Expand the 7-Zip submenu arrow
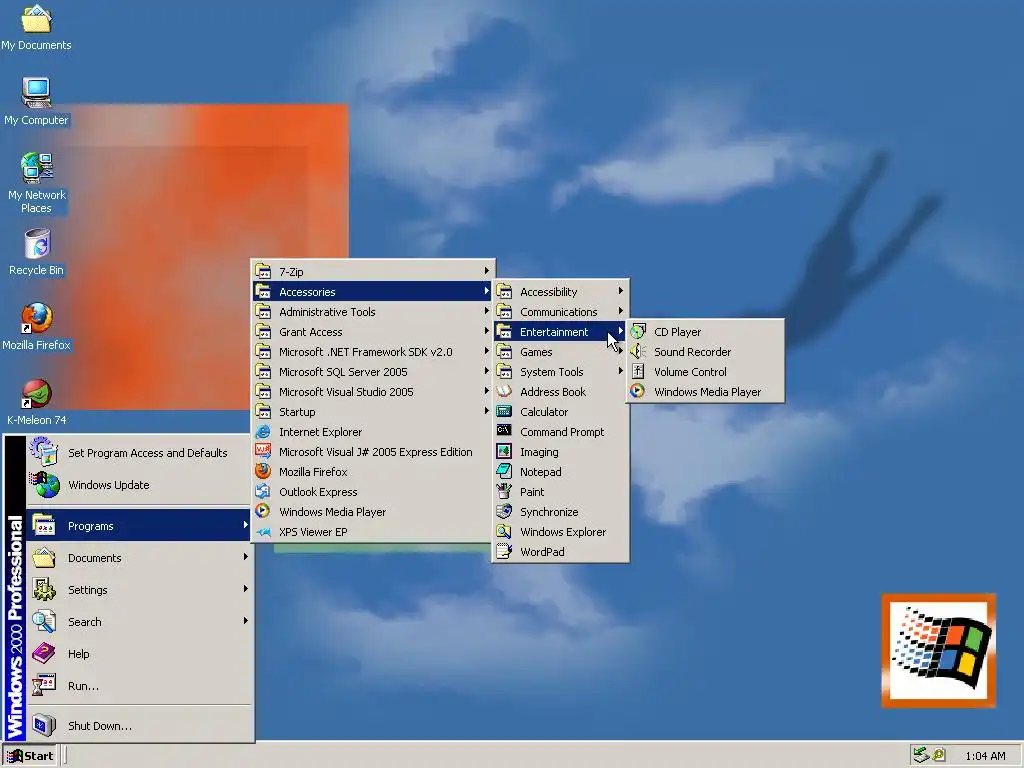Image resolution: width=1024 pixels, height=768 pixels. (x=487, y=271)
